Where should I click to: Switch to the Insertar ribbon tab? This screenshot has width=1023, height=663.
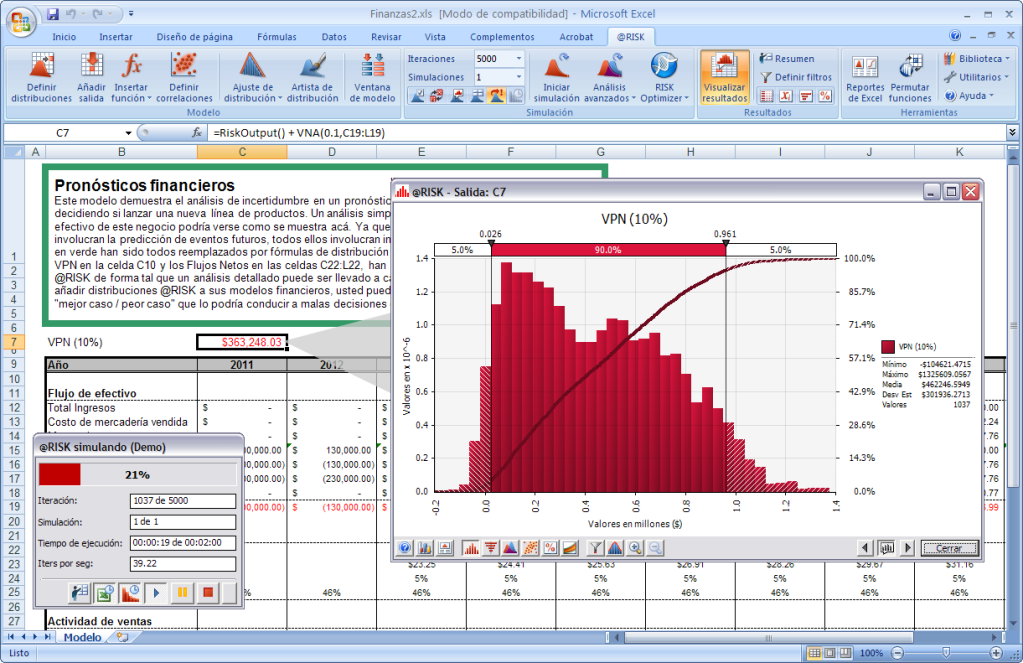[x=115, y=37]
